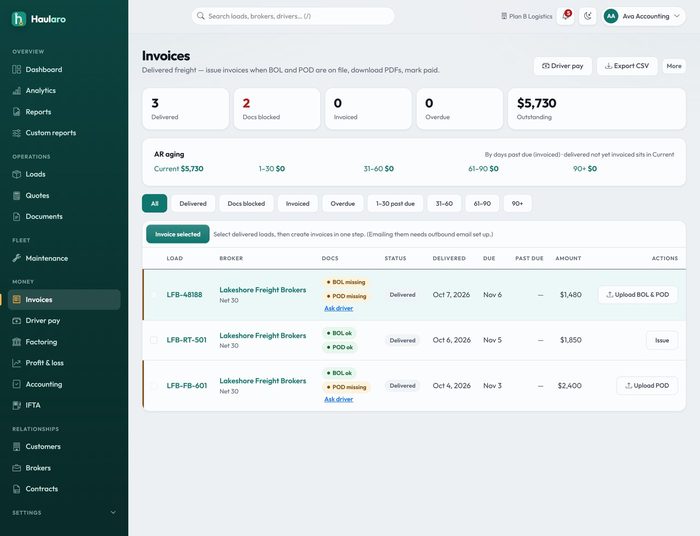Open the Ava Accounting user dropdown
The image size is (700, 536).
[x=645, y=16]
